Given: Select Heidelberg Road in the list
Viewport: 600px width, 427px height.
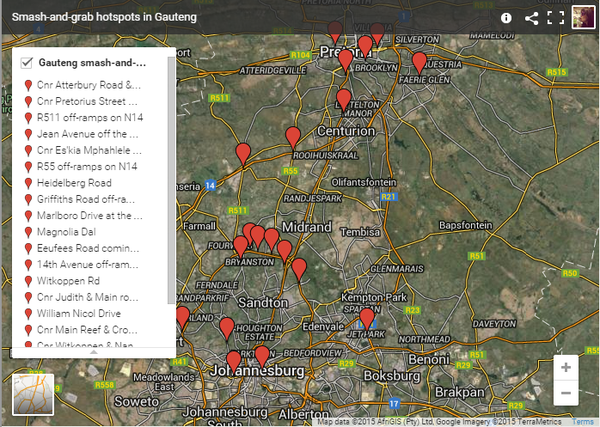Looking at the screenshot, I should click(74, 183).
